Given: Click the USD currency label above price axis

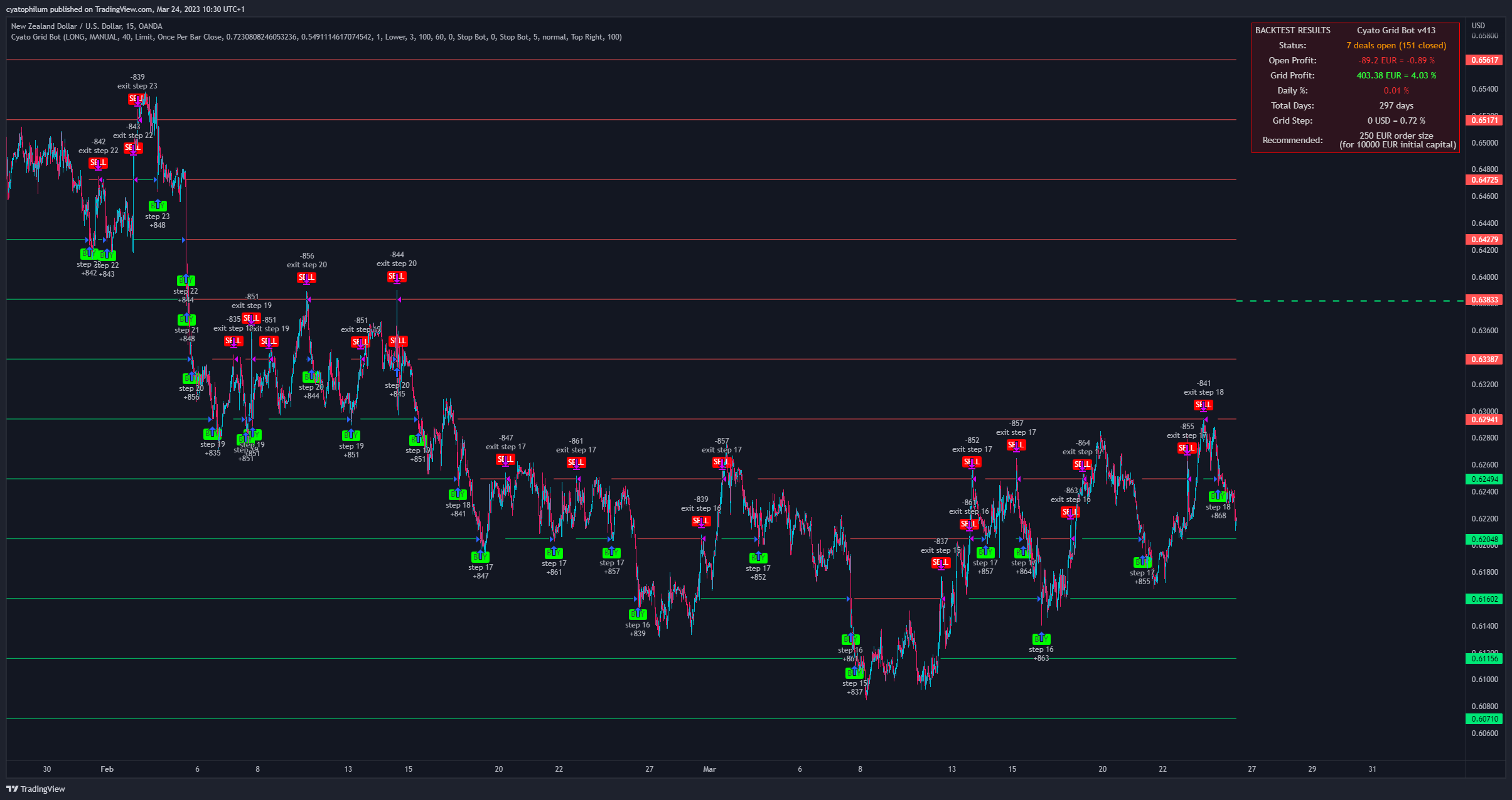Looking at the screenshot, I should click(1479, 26).
